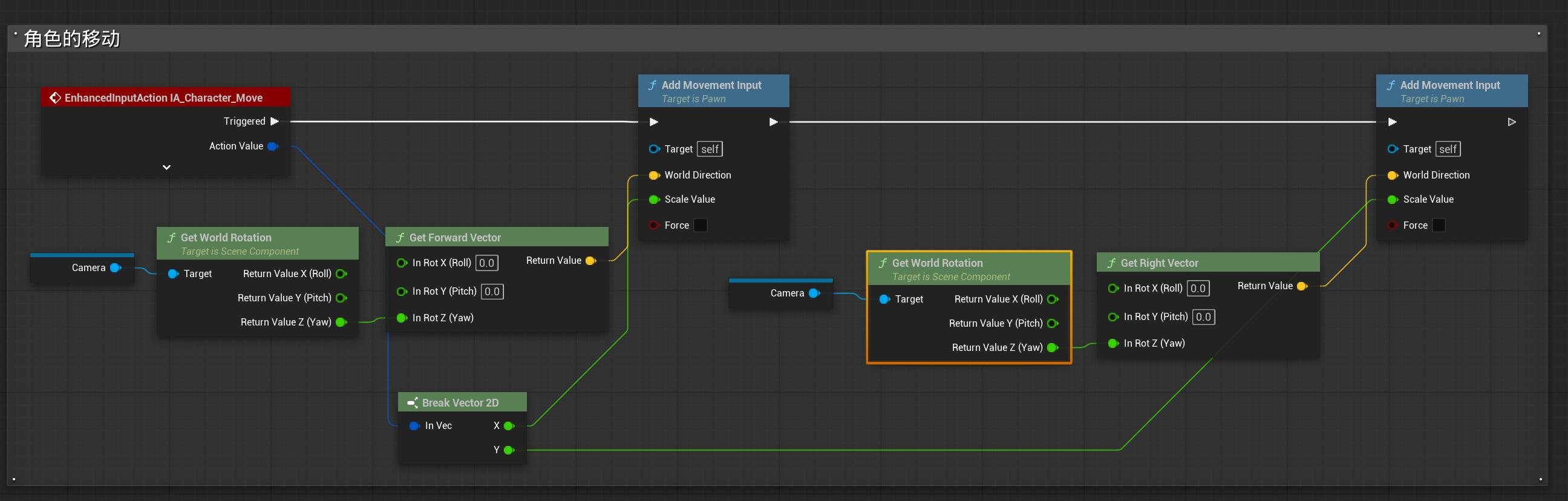This screenshot has width=1568, height=501.
Task: Click Target pin on first Add Movement Input
Action: [655, 149]
